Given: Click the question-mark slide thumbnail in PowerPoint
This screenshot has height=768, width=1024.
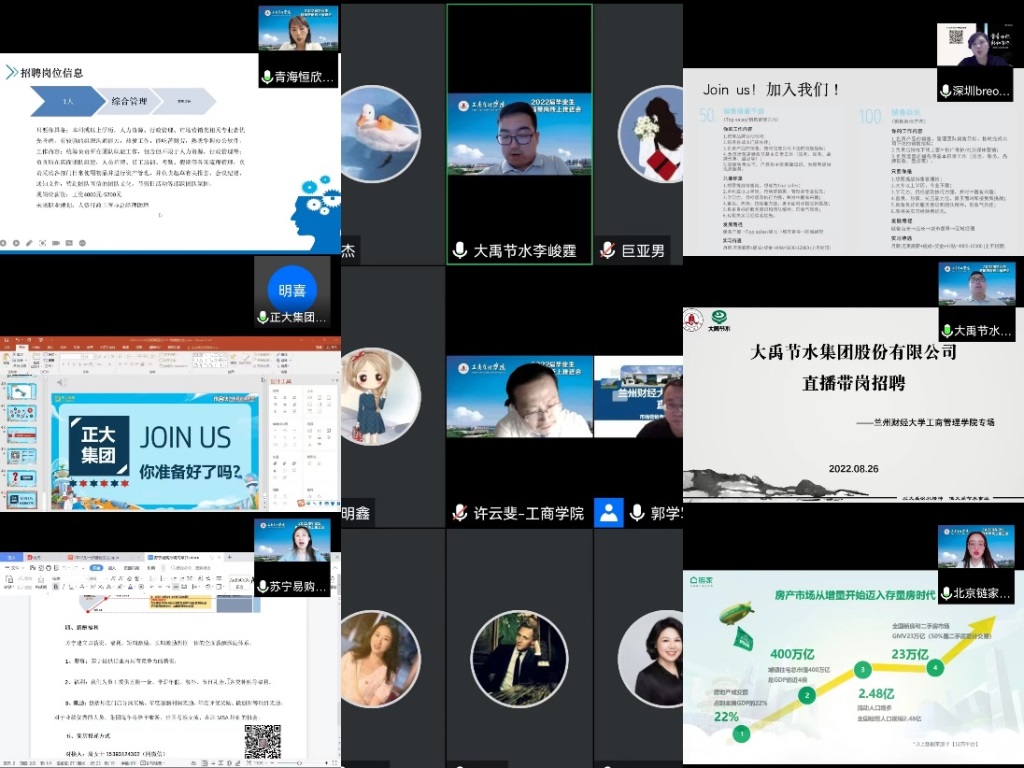Looking at the screenshot, I should (21, 478).
